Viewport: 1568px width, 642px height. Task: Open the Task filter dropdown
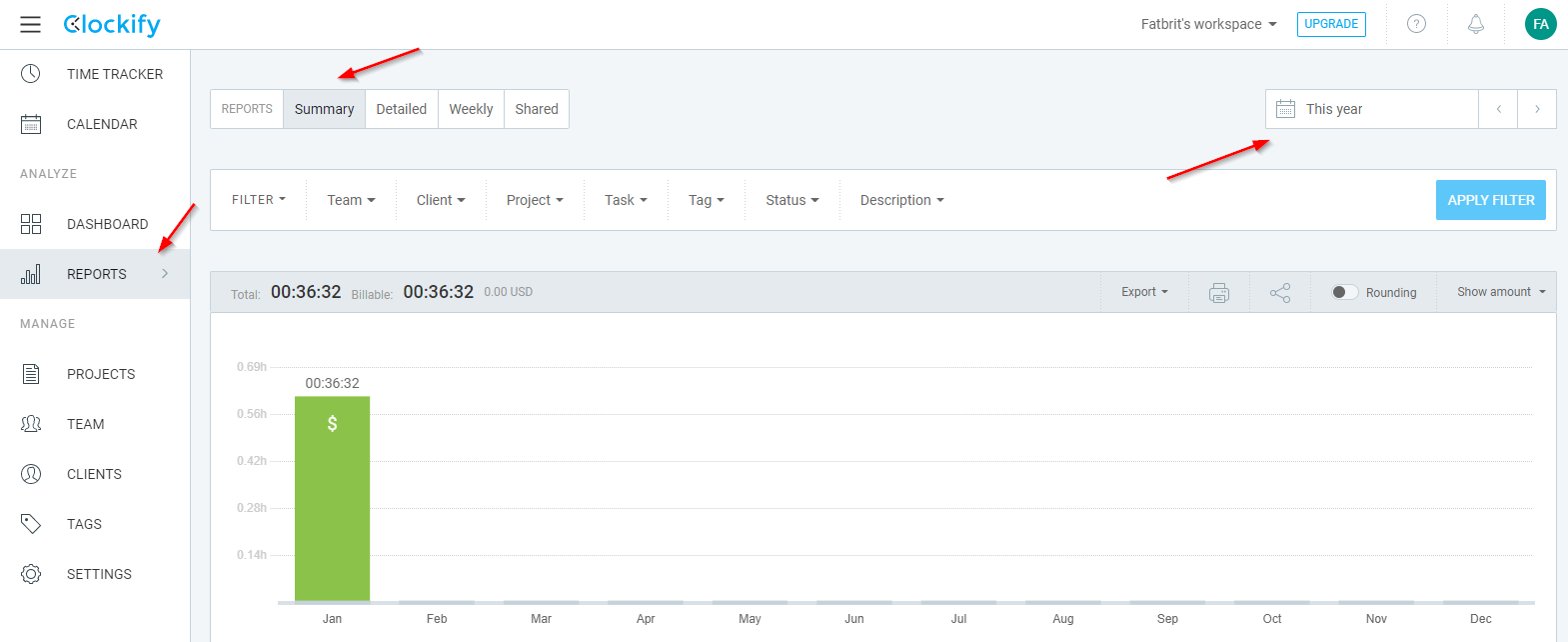tap(626, 200)
